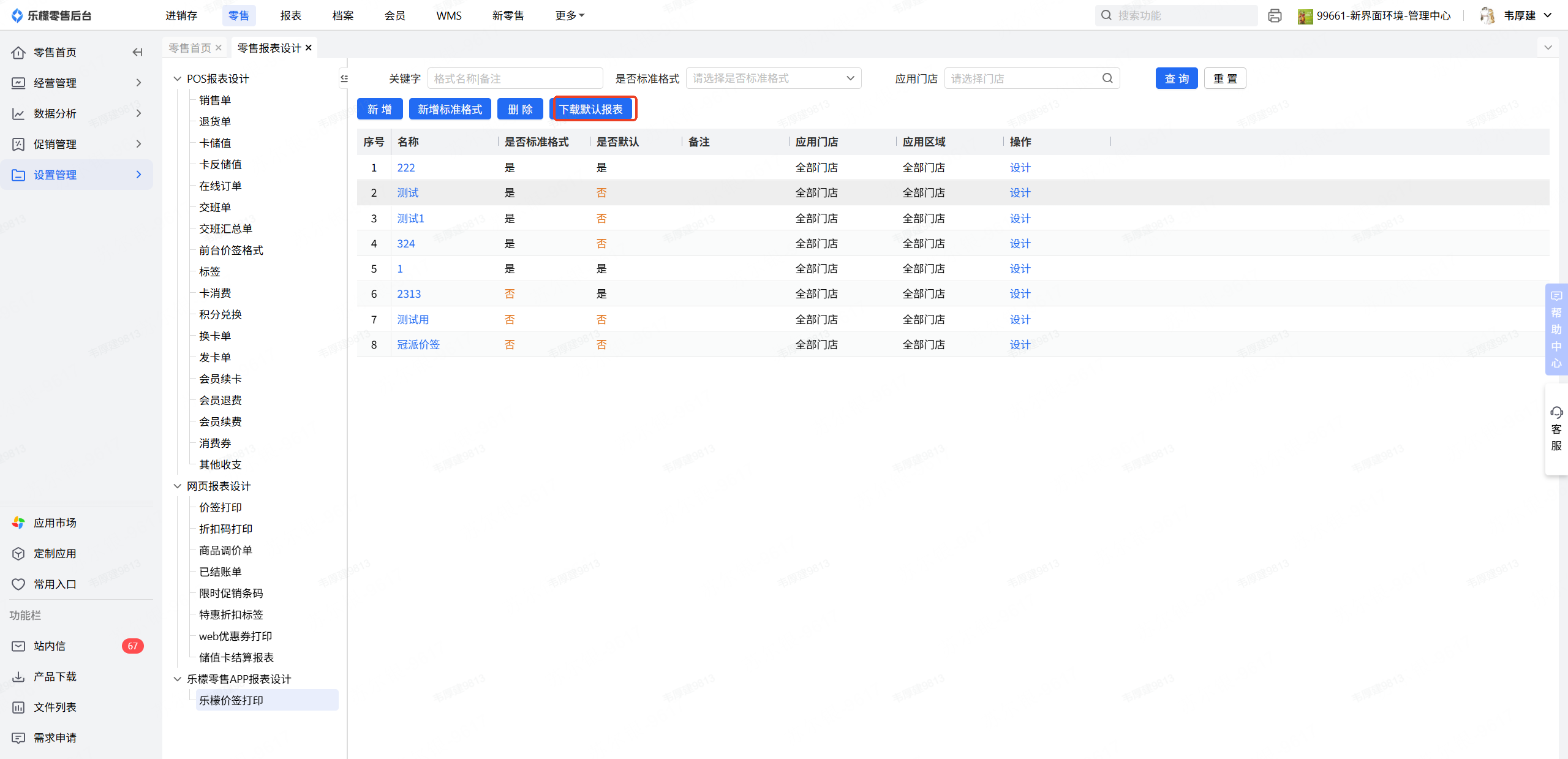
Task: Collapse the 网页报表设计 tree node
Action: [178, 486]
